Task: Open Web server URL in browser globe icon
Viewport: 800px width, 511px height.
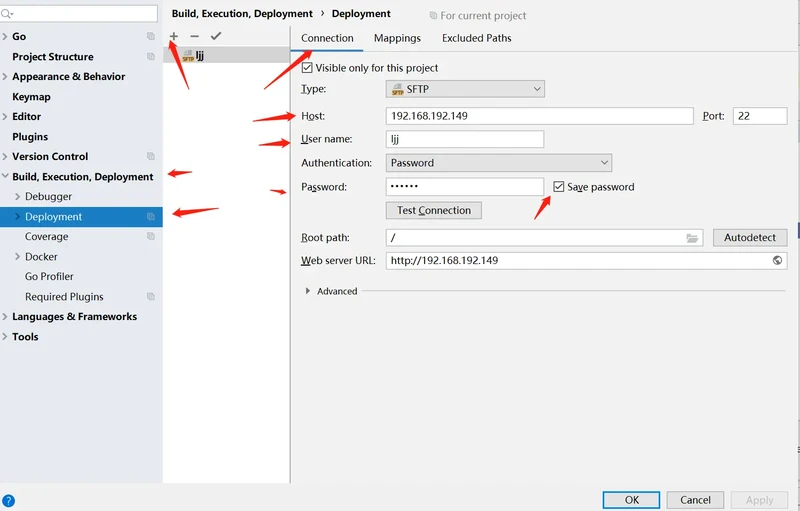Action: tap(777, 260)
